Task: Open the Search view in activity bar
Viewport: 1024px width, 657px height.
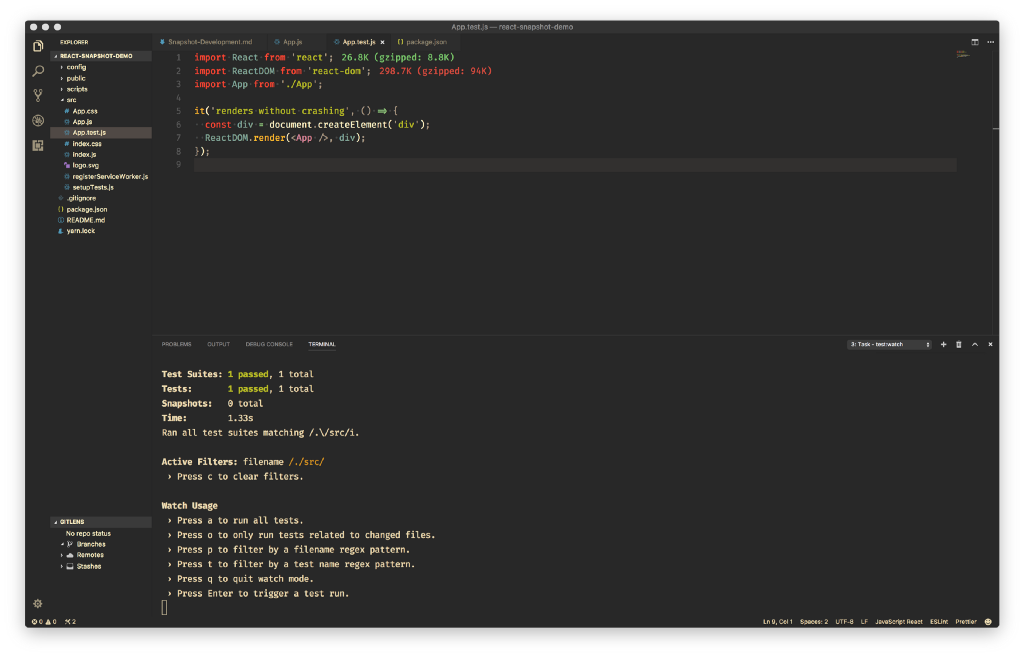Action: 38,71
